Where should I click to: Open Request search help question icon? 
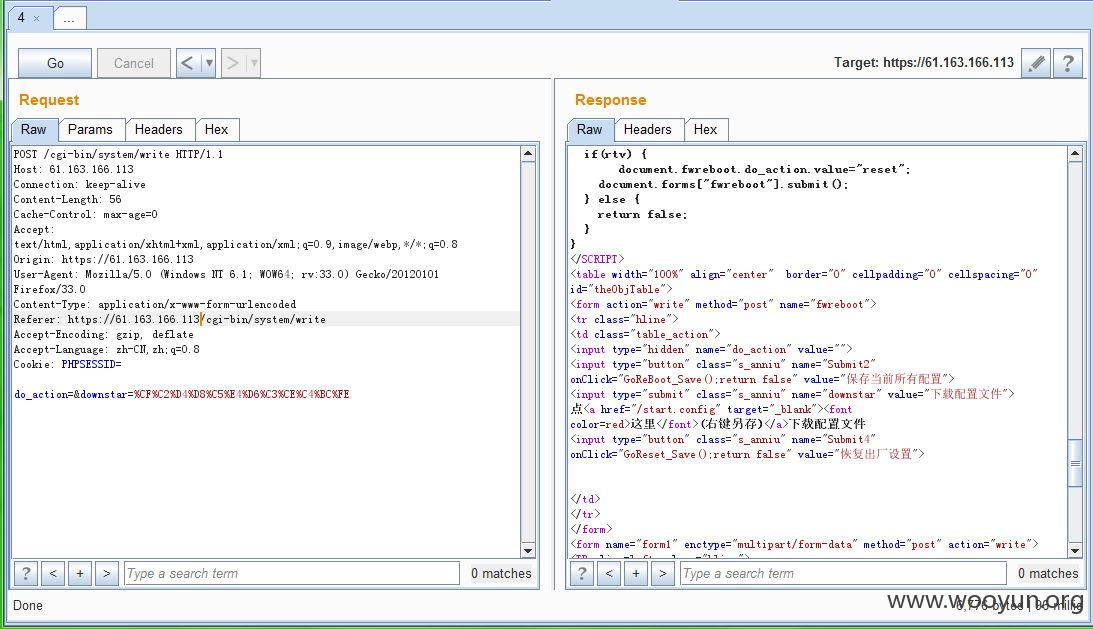tap(26, 573)
